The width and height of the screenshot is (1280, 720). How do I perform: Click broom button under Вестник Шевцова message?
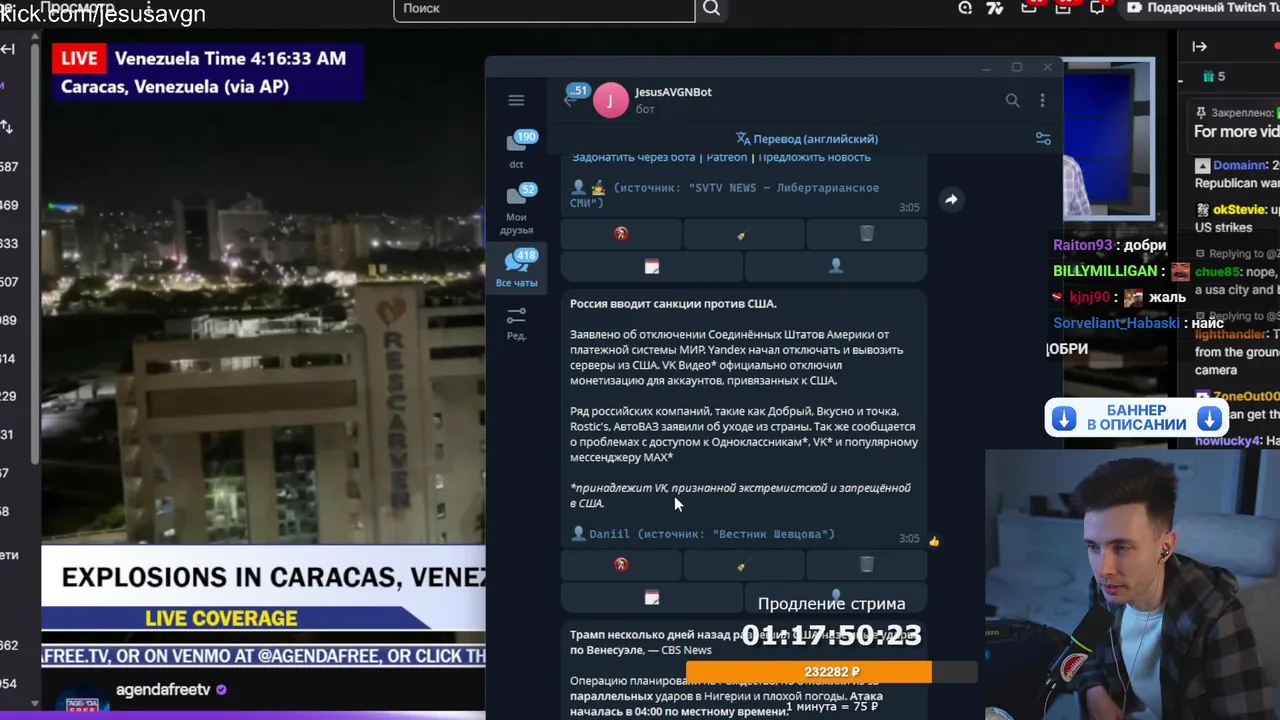click(743, 565)
